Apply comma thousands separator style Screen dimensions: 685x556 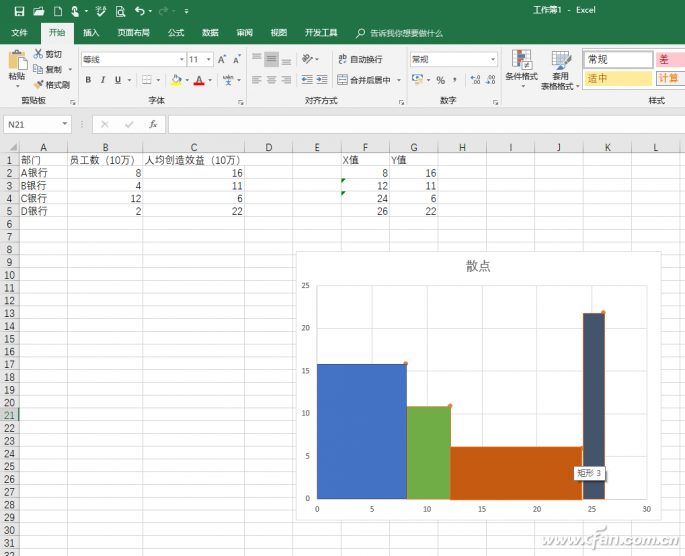point(455,80)
